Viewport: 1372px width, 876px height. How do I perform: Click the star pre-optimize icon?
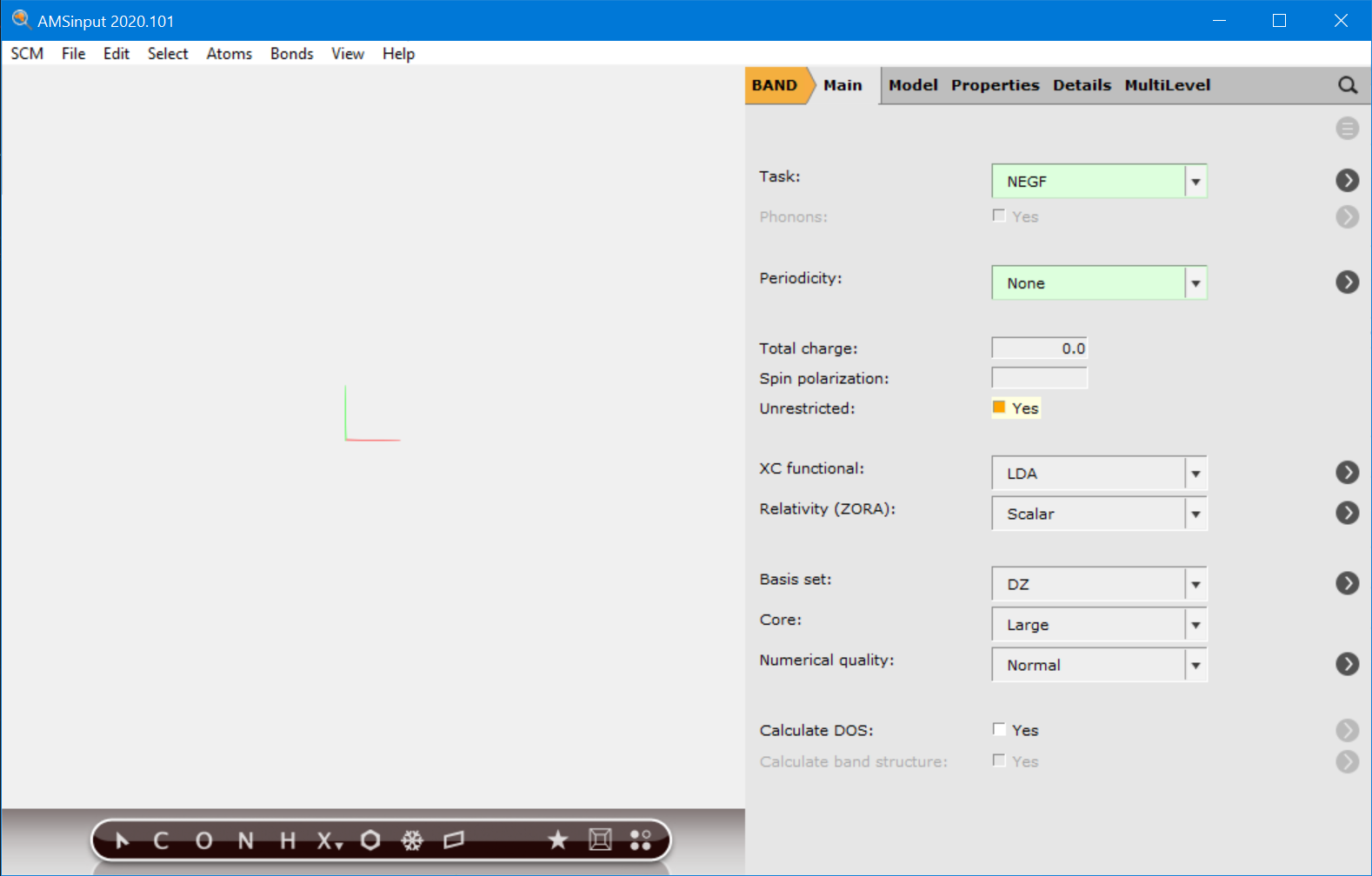click(x=558, y=840)
